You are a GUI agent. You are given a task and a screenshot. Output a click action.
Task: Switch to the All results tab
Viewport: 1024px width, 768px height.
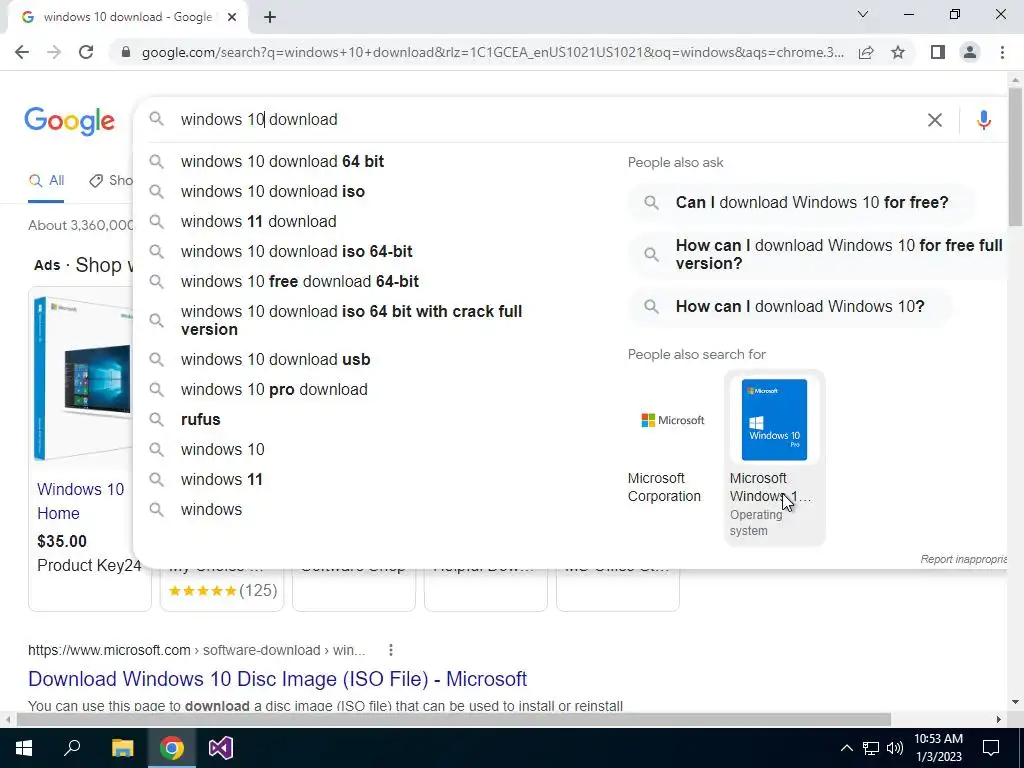pos(46,181)
